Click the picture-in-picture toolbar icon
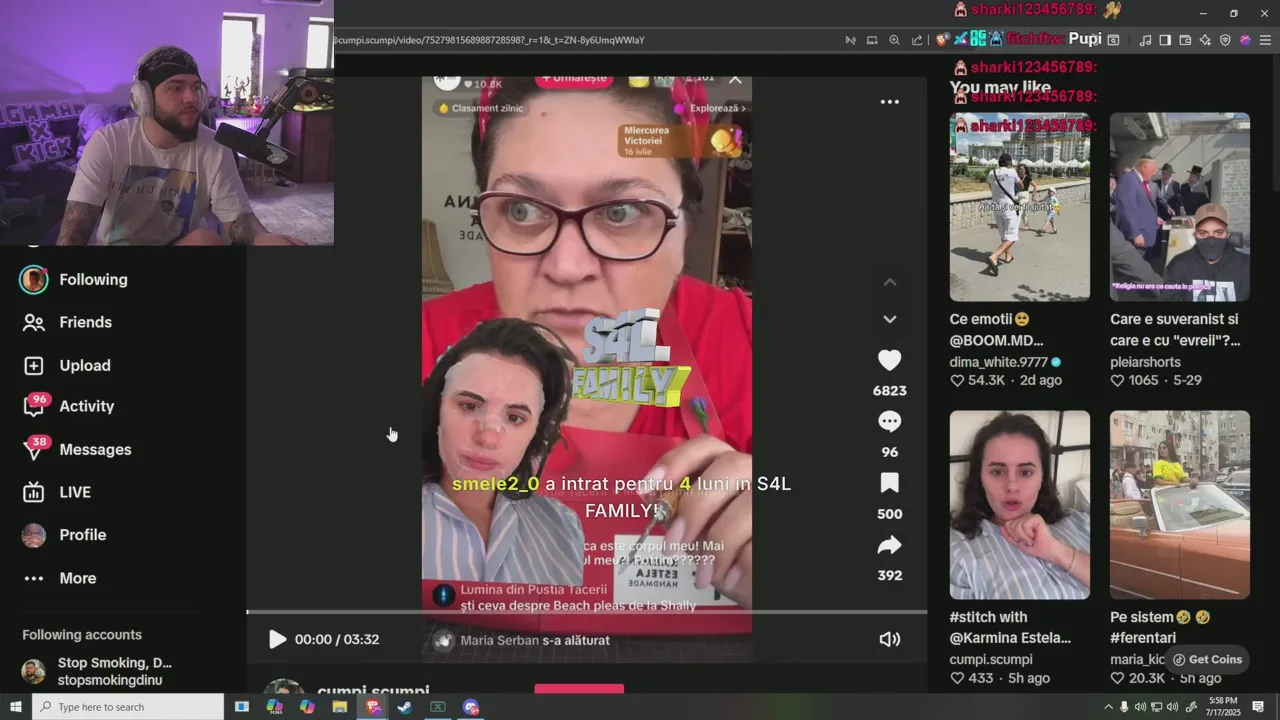This screenshot has height=720, width=1280. tap(872, 40)
